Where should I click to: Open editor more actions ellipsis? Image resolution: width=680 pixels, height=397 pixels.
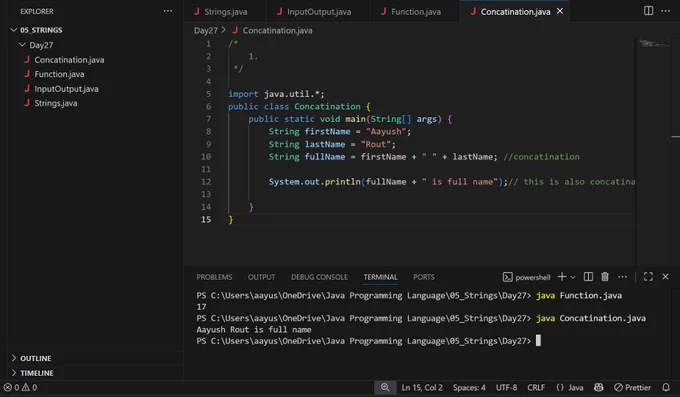pyautogui.click(x=666, y=11)
